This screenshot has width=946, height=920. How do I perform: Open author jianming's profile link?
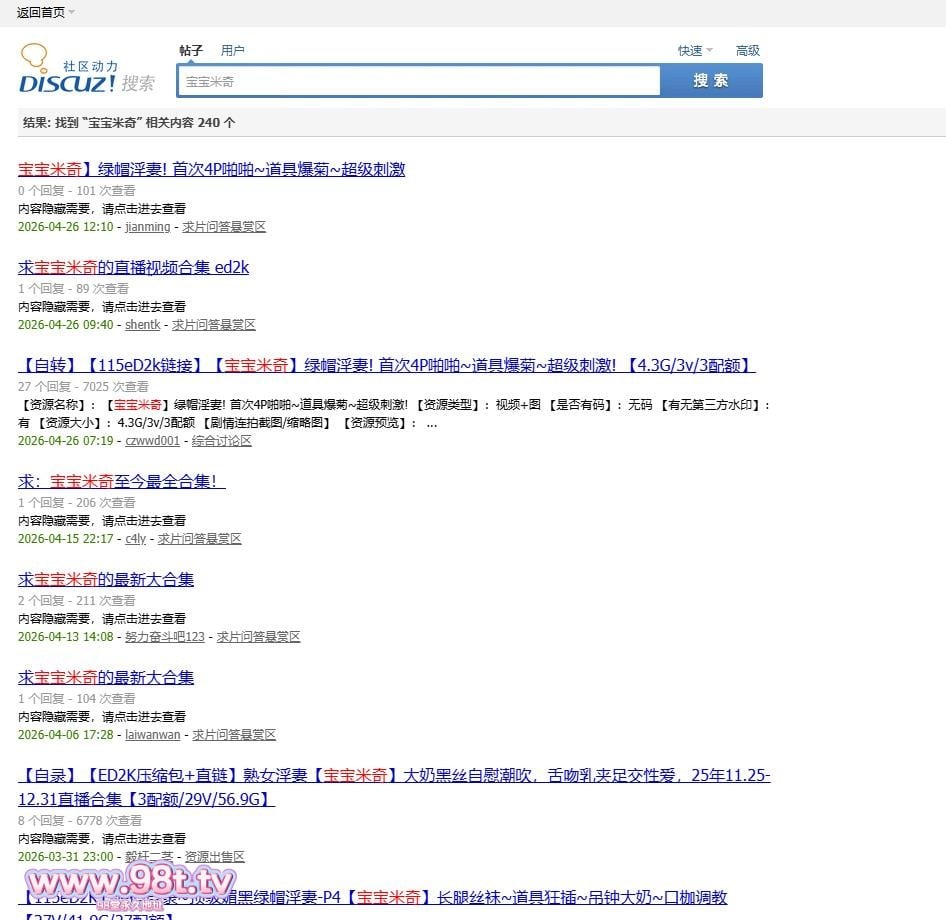(x=147, y=227)
